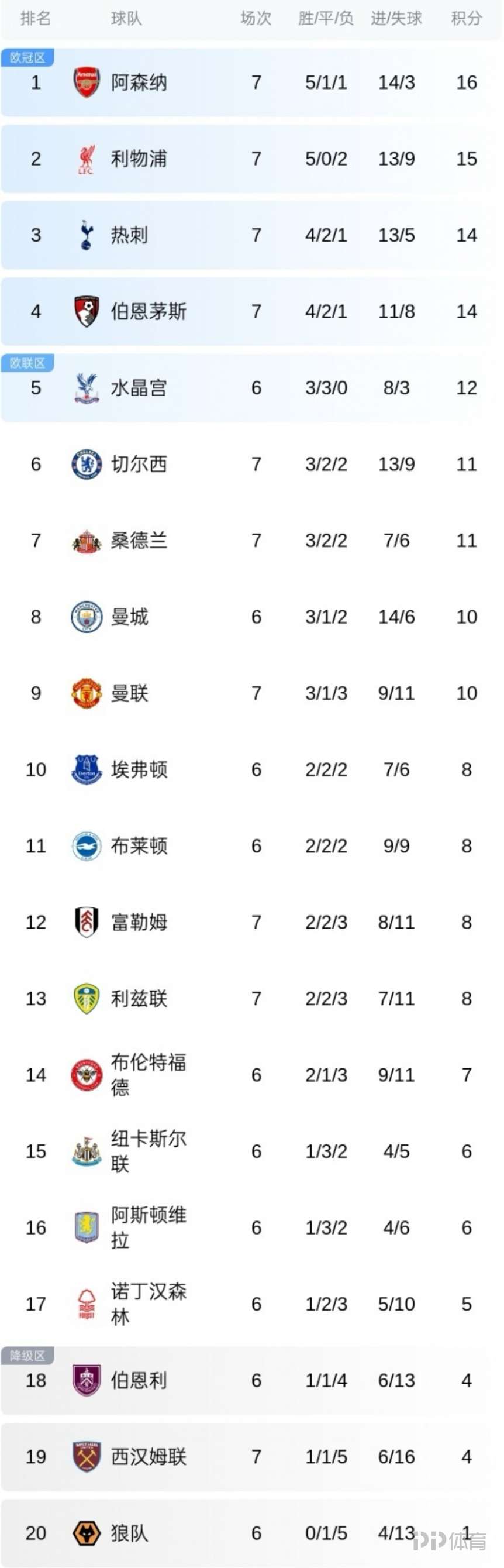The image size is (504, 1568).
Task: Click the Manchester United crest
Action: (x=87, y=693)
